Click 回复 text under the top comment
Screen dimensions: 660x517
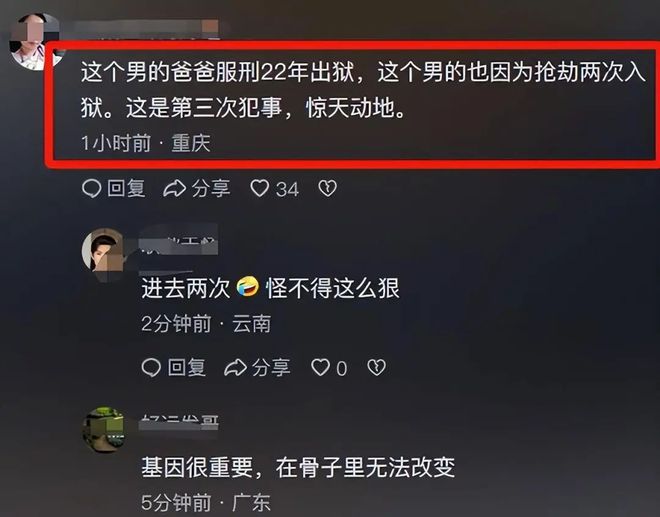point(126,189)
